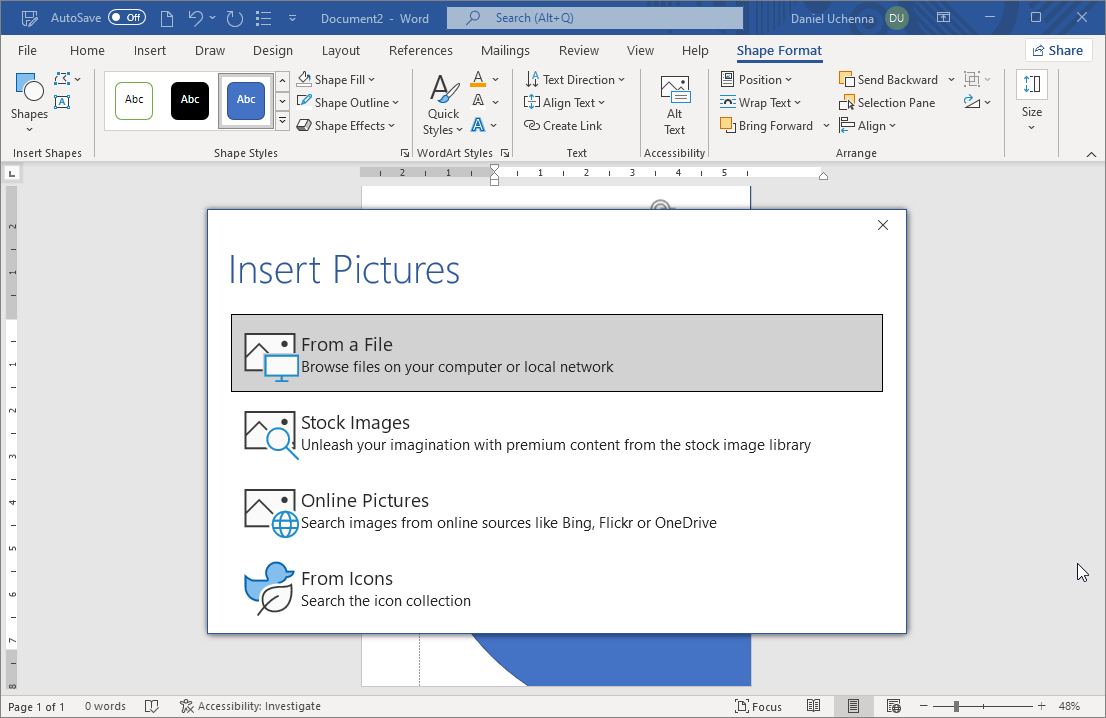Click the zoom slider handle
Viewport: 1106px width, 718px height.
point(956,706)
